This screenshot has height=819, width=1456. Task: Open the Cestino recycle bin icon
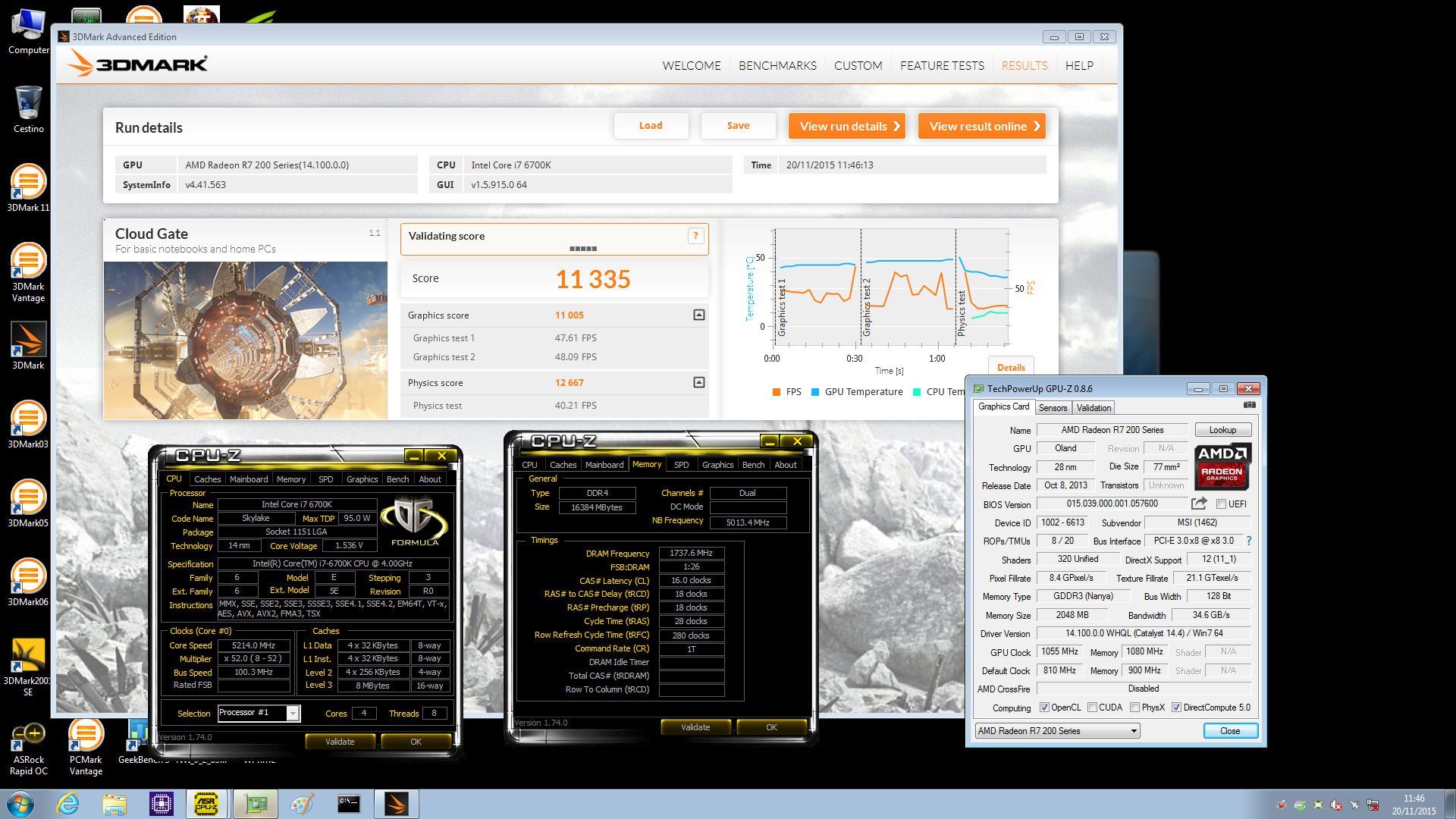[28, 108]
